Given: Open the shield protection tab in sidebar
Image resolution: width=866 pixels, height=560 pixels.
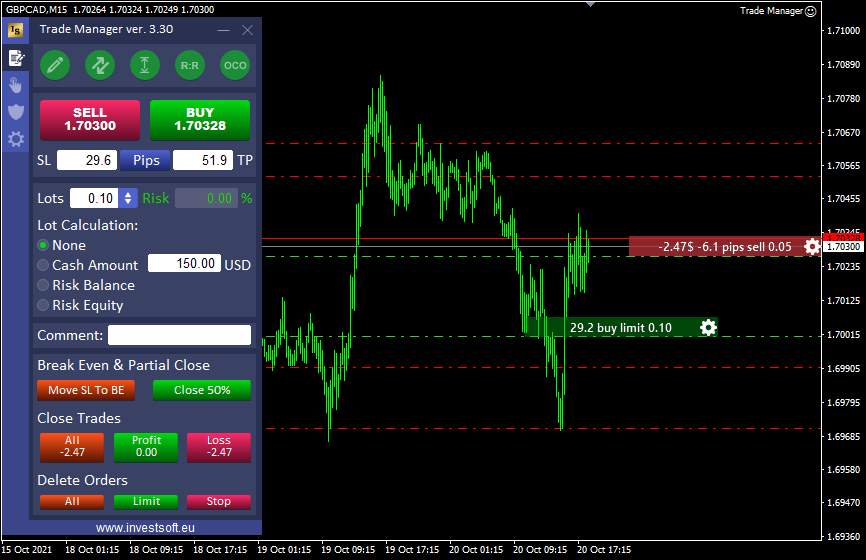Looking at the screenshot, I should click(x=15, y=111).
